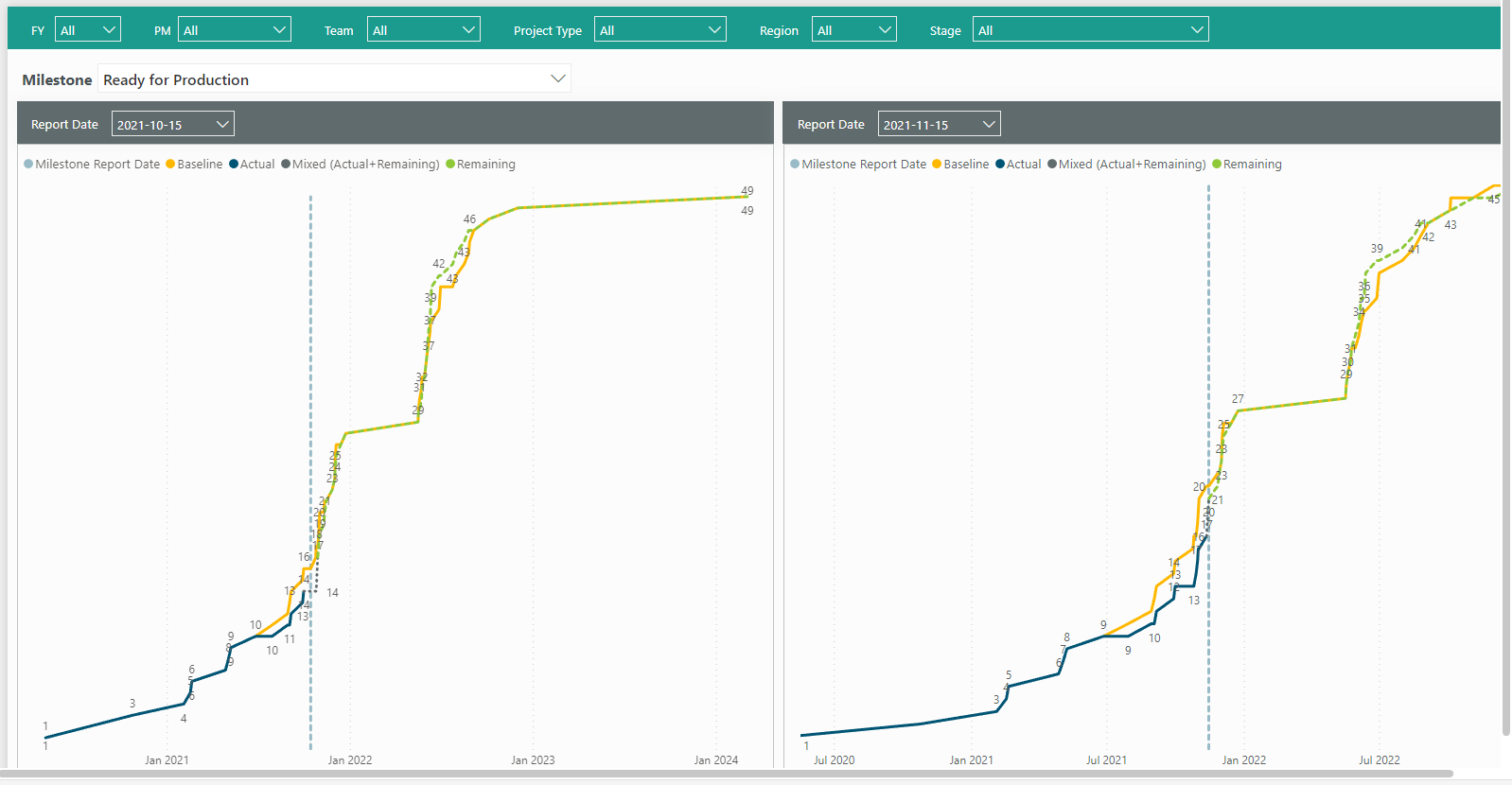Select Remaining legend entry in right chart
The width and height of the screenshot is (1512, 785).
click(1252, 165)
